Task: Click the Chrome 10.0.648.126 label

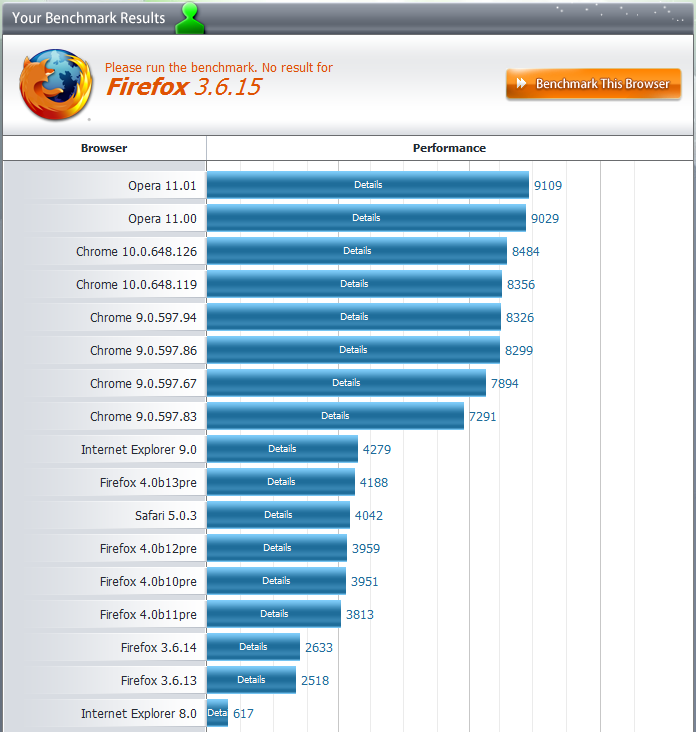Action: point(136,252)
